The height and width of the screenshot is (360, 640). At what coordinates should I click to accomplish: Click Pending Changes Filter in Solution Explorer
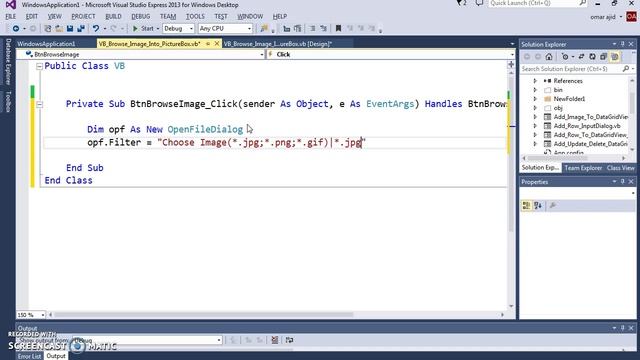565,57
